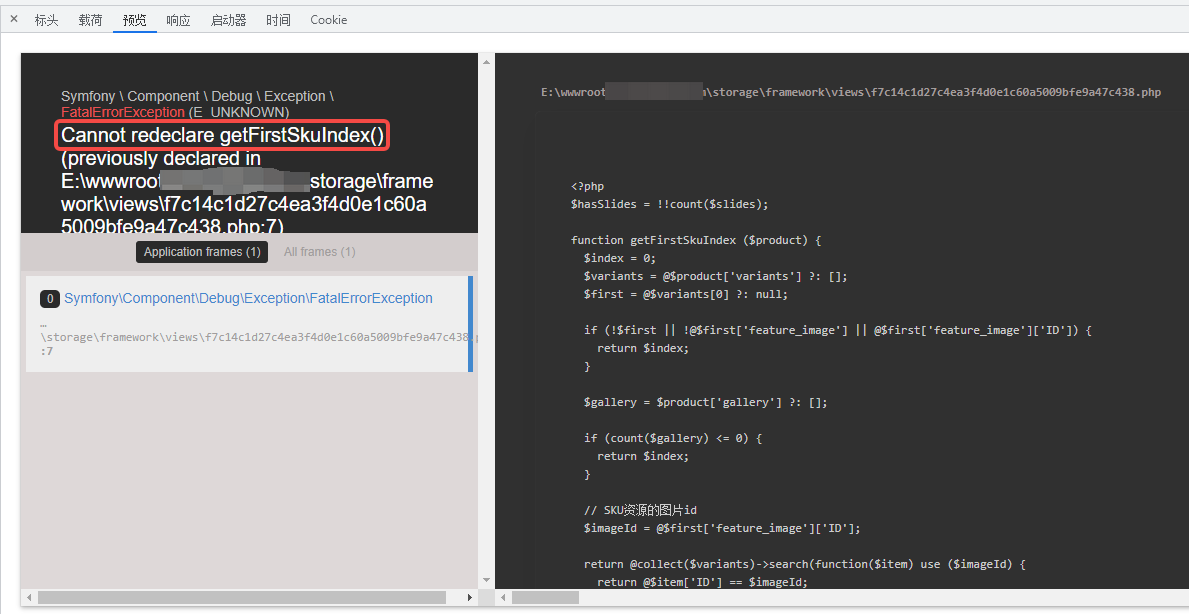Screen dimensions: 1189x614
Task: Click left arrow of left horizontal scrollbar
Action: [x=28, y=597]
